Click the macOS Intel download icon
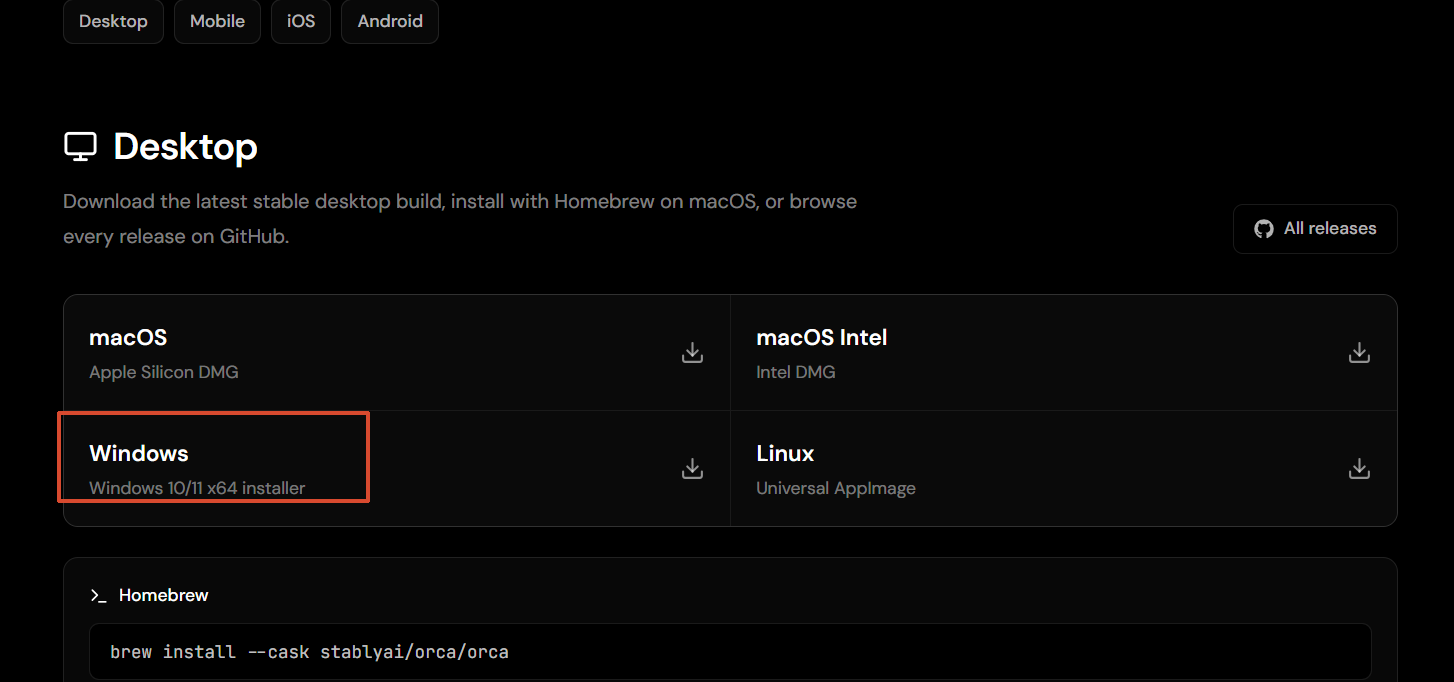Viewport: 1454px width, 682px height. pos(1359,352)
